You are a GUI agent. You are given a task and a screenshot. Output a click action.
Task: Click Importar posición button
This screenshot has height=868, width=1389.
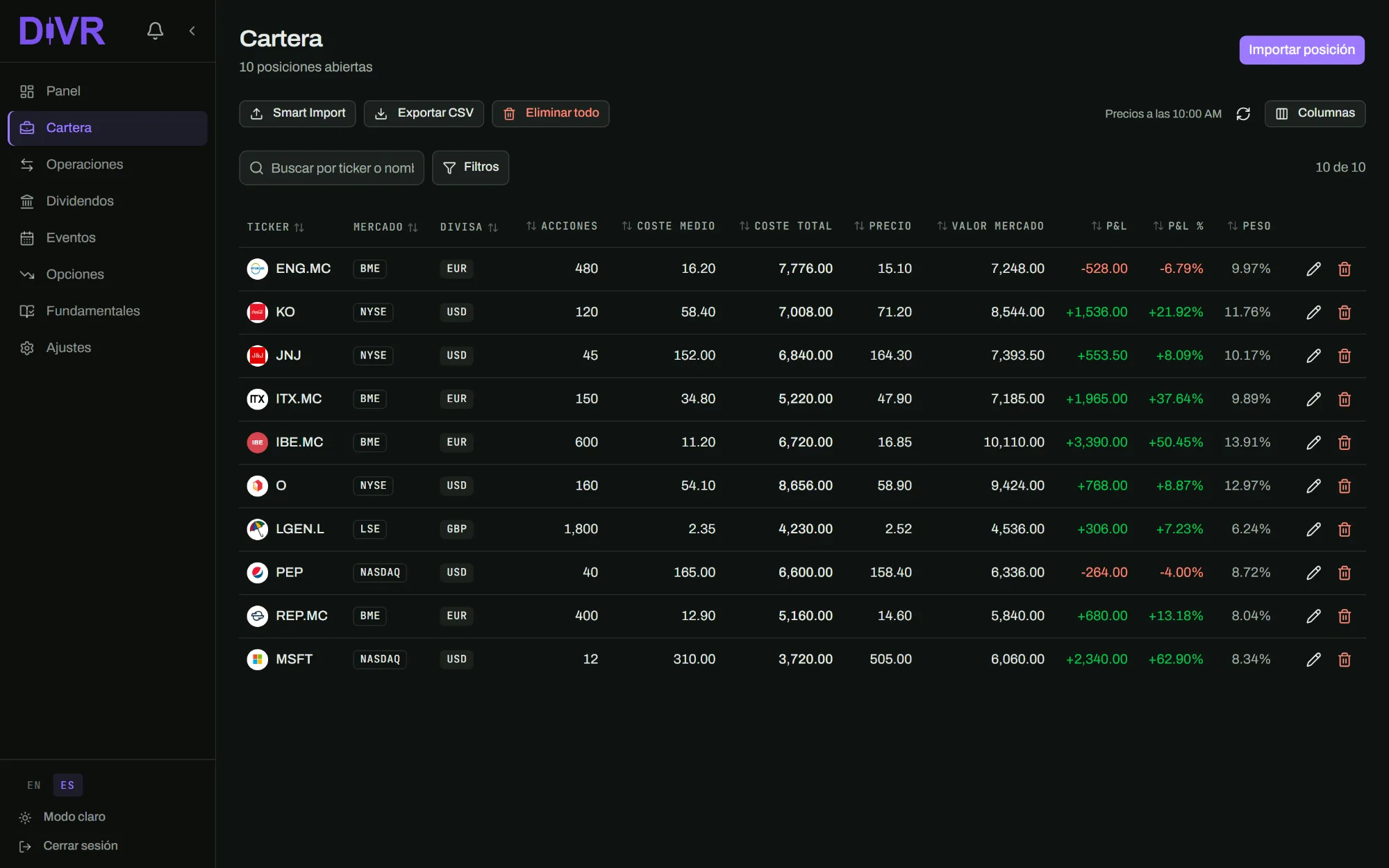(x=1301, y=50)
